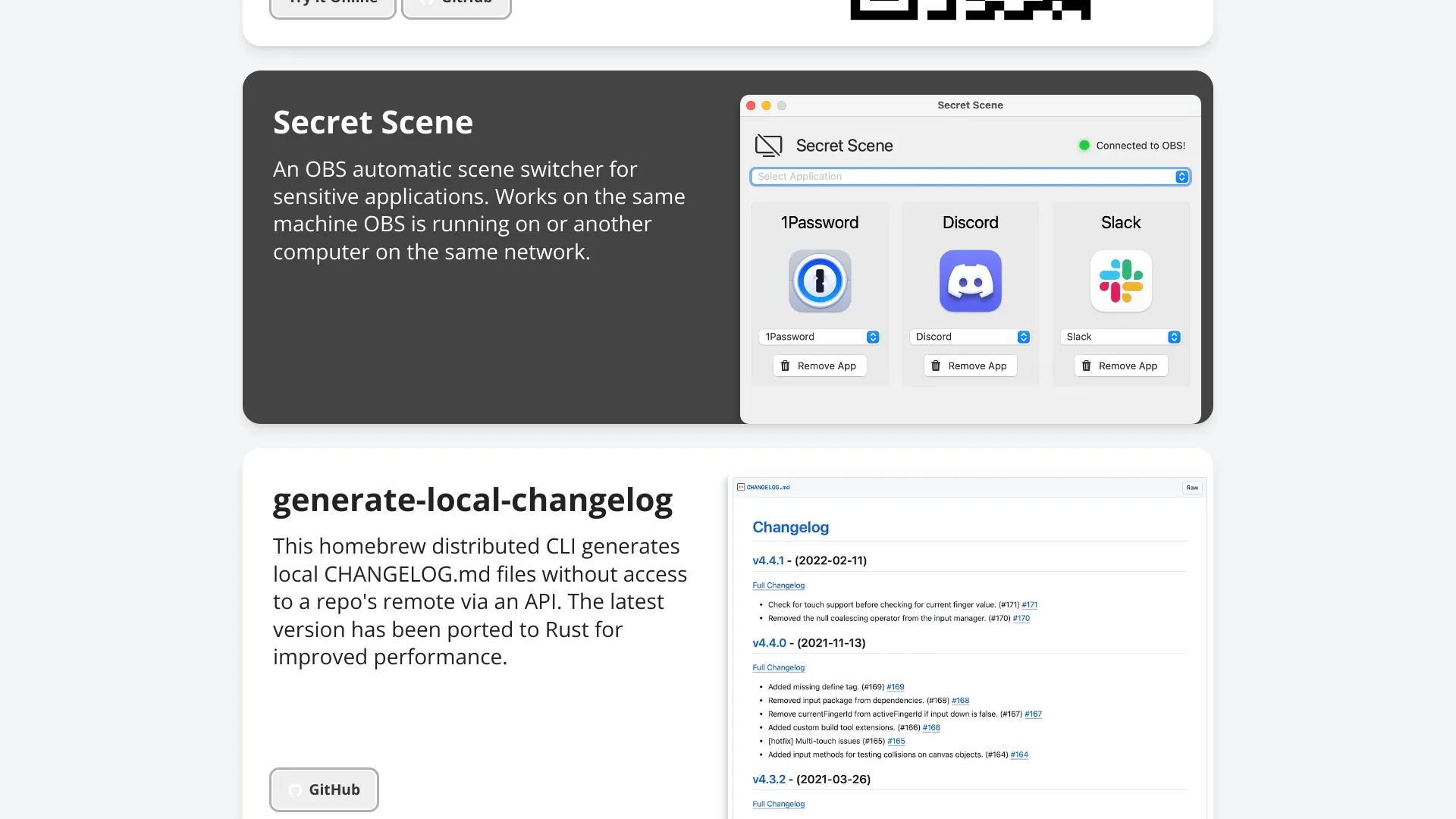Click the Secret Scene crossed-monitor logo icon
Viewport: 1456px width, 819px height.
pos(768,145)
